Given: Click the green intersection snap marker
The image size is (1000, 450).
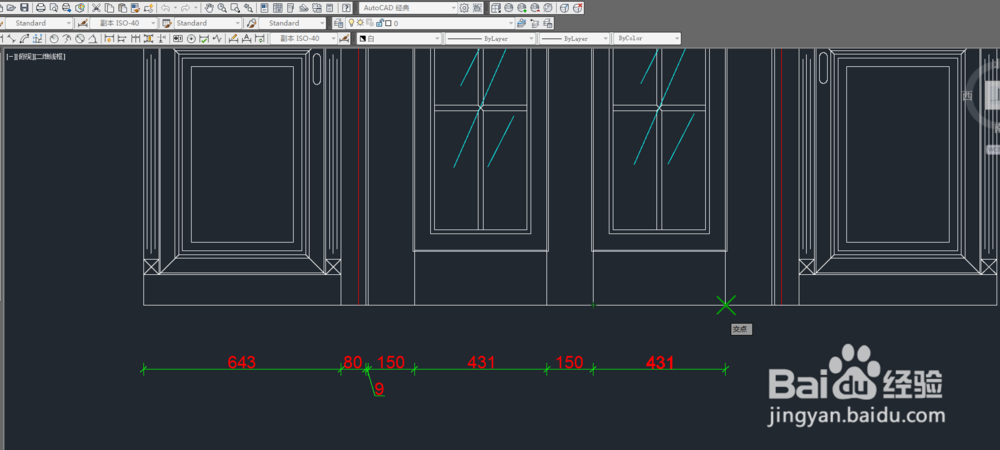Looking at the screenshot, I should click(x=726, y=305).
